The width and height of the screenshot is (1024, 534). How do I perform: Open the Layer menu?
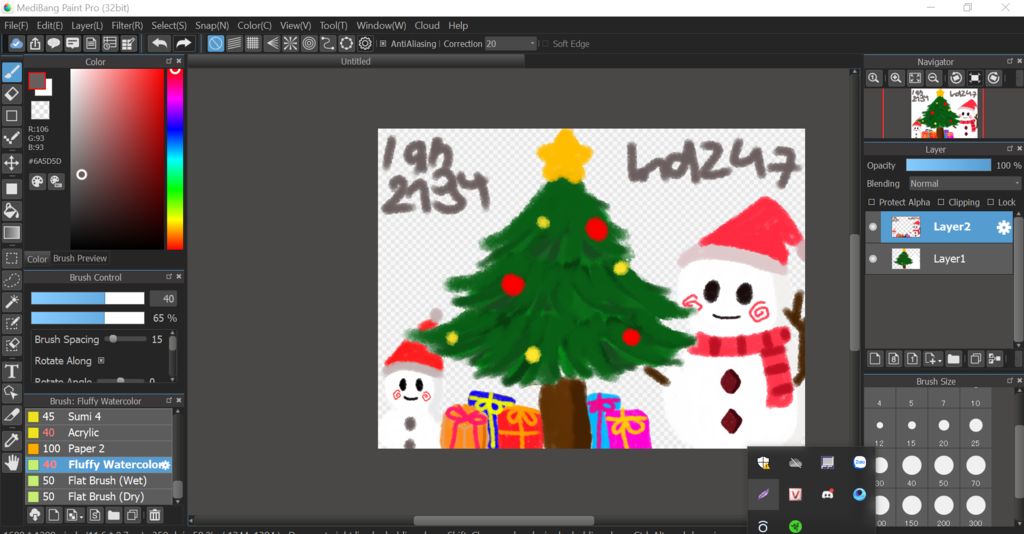(x=87, y=25)
